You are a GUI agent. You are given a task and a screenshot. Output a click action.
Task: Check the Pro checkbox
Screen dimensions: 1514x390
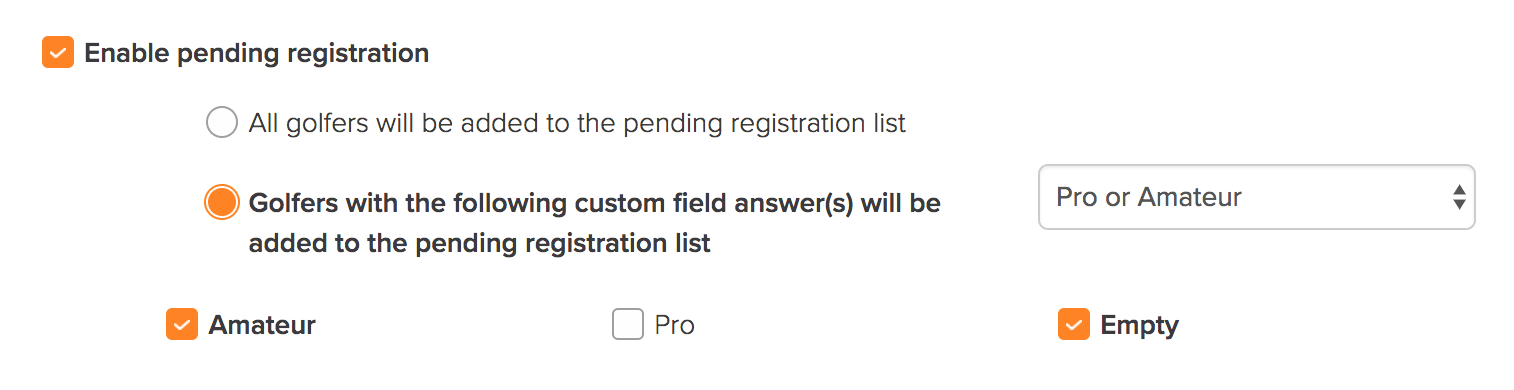[628, 325]
